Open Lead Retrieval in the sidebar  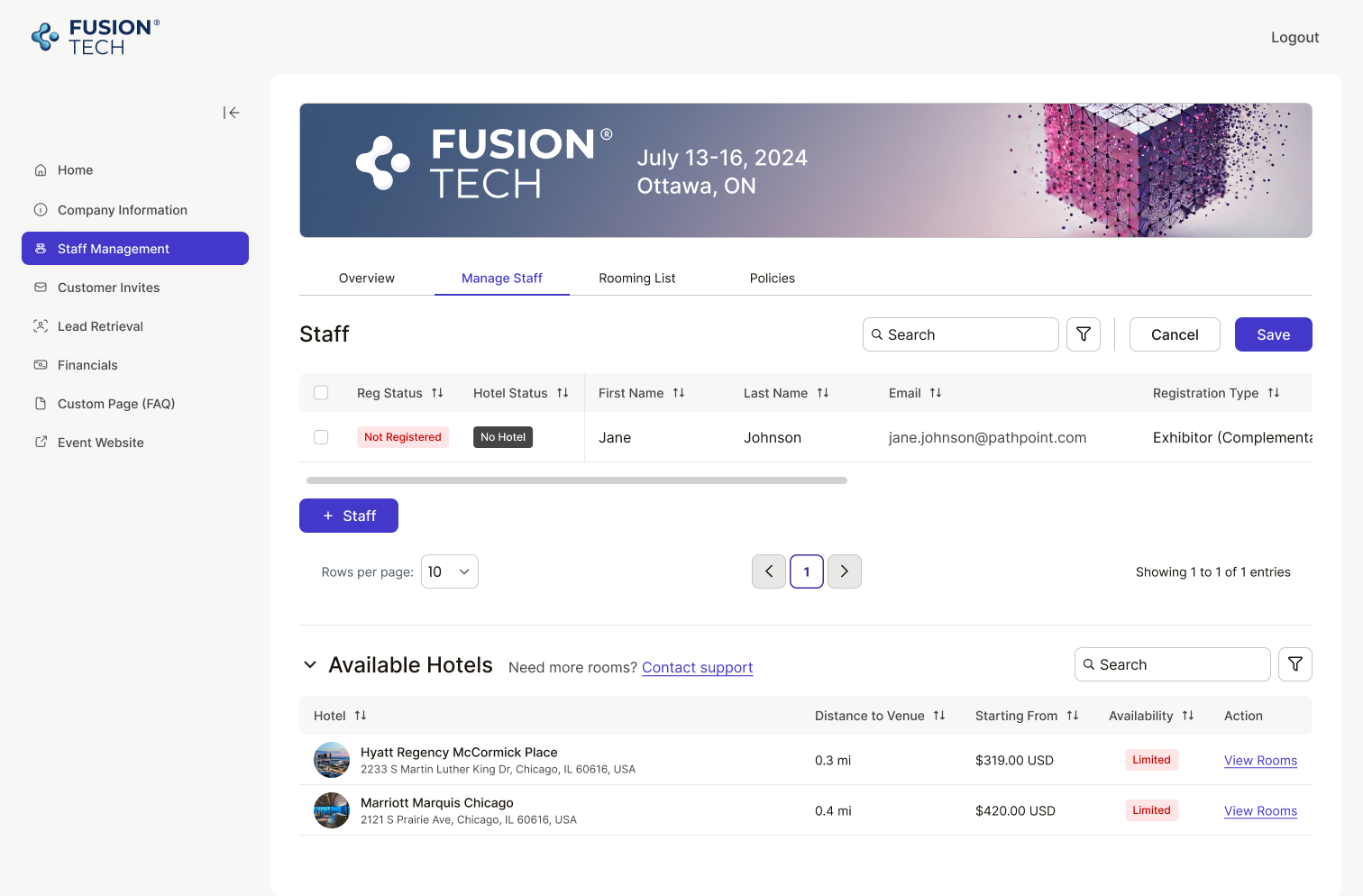[135, 326]
